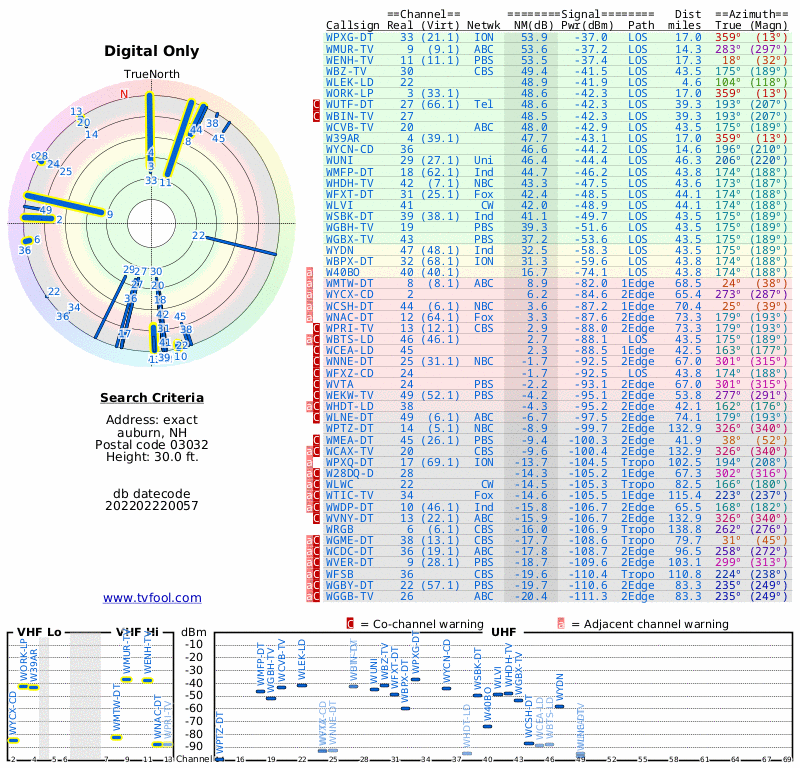
Task: Click co-channel icon beside WLNE-DT
Action: (316, 417)
